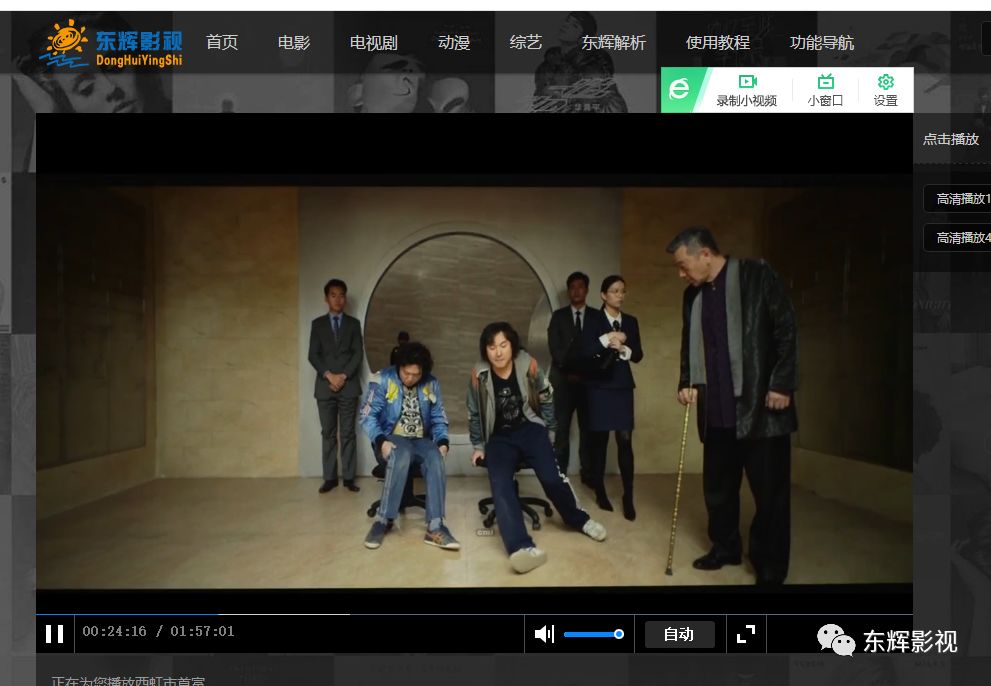Click the 点击播放 heading text
The height and width of the screenshot is (686, 991).
pos(951,139)
